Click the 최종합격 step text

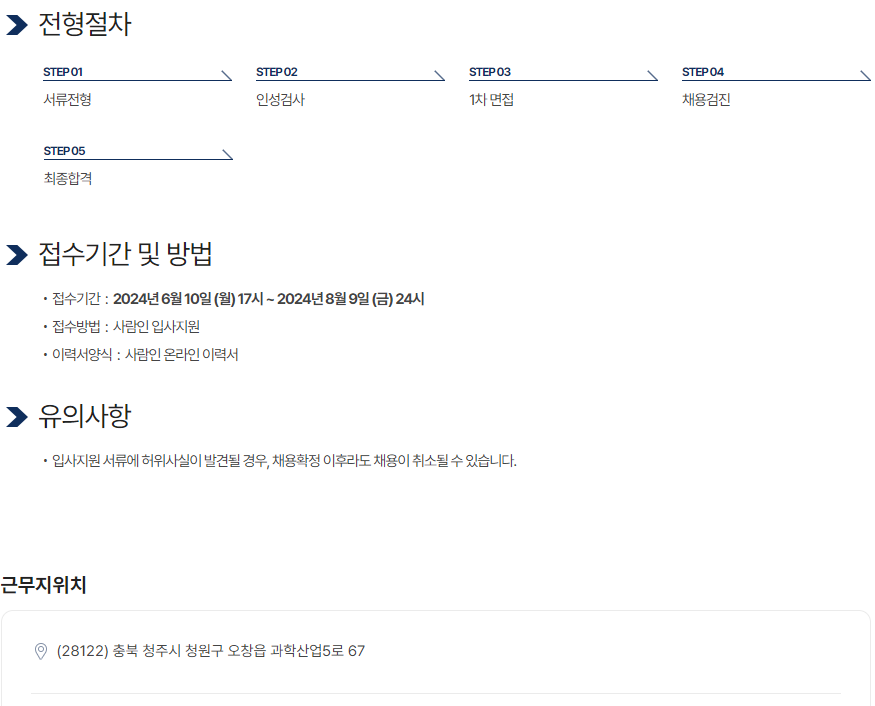coord(68,179)
